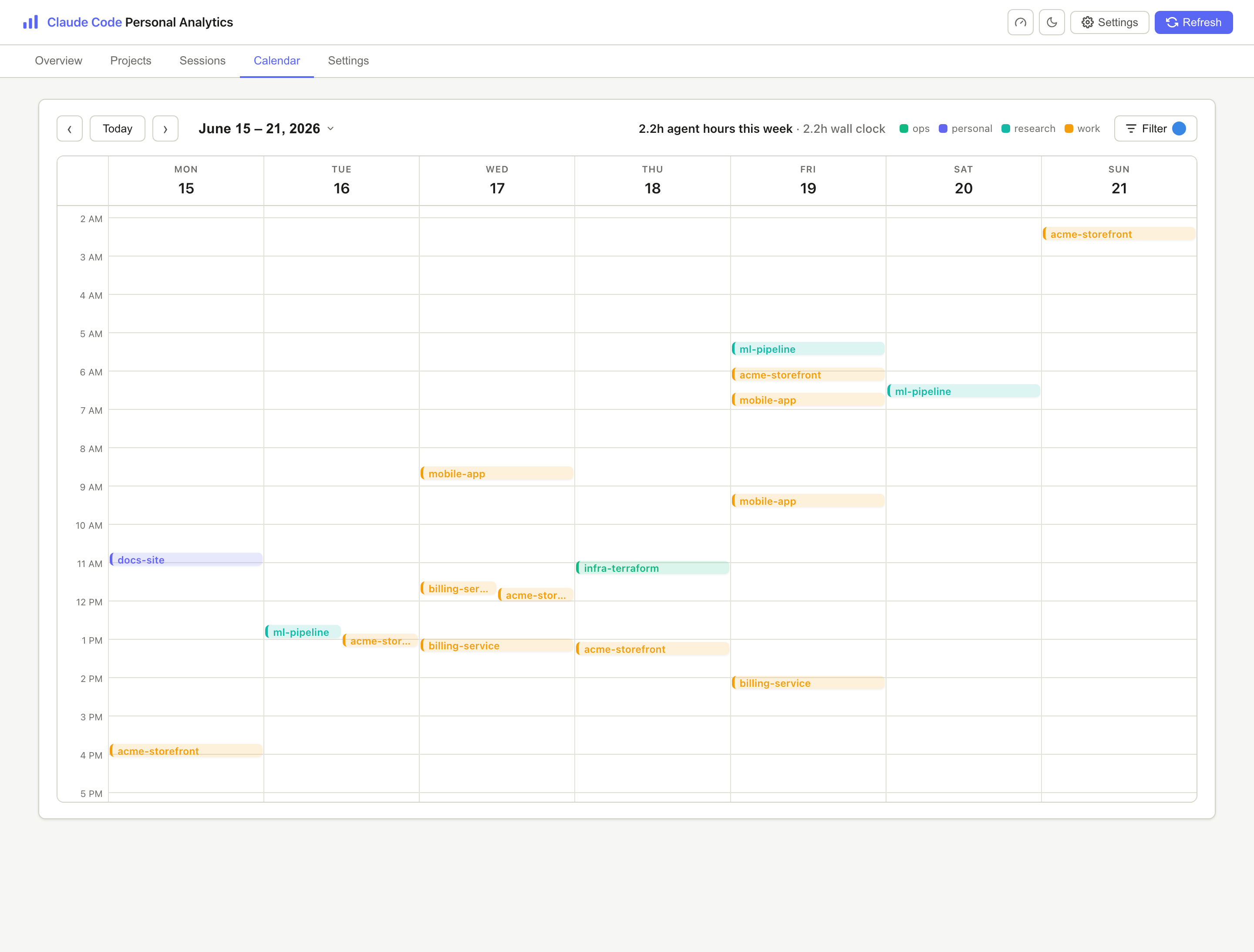Toggle dark mode moon icon
Image resolution: width=1254 pixels, height=952 pixels.
pos(1052,23)
